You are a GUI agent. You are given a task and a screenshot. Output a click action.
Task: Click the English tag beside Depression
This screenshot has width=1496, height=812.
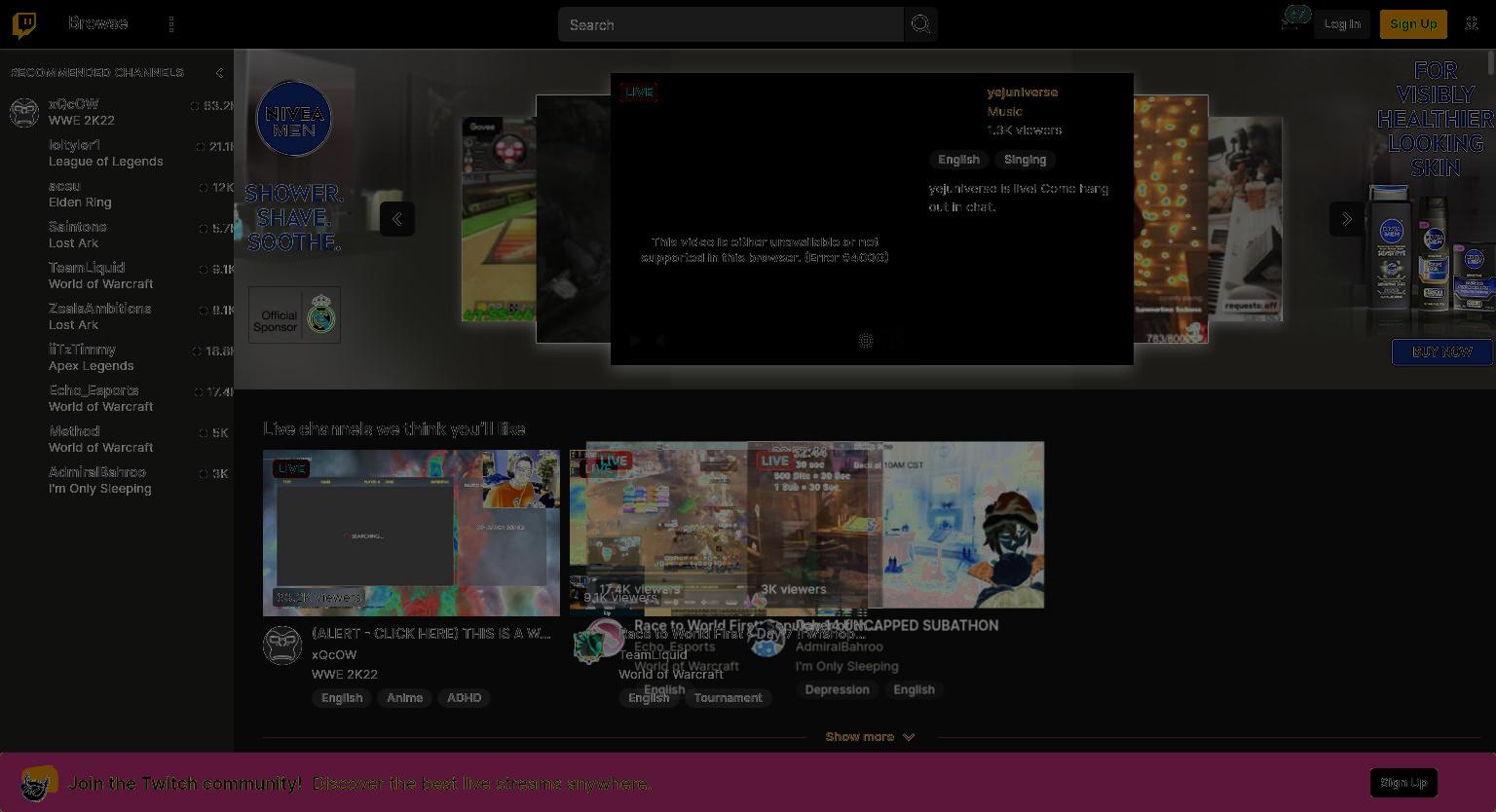914,689
